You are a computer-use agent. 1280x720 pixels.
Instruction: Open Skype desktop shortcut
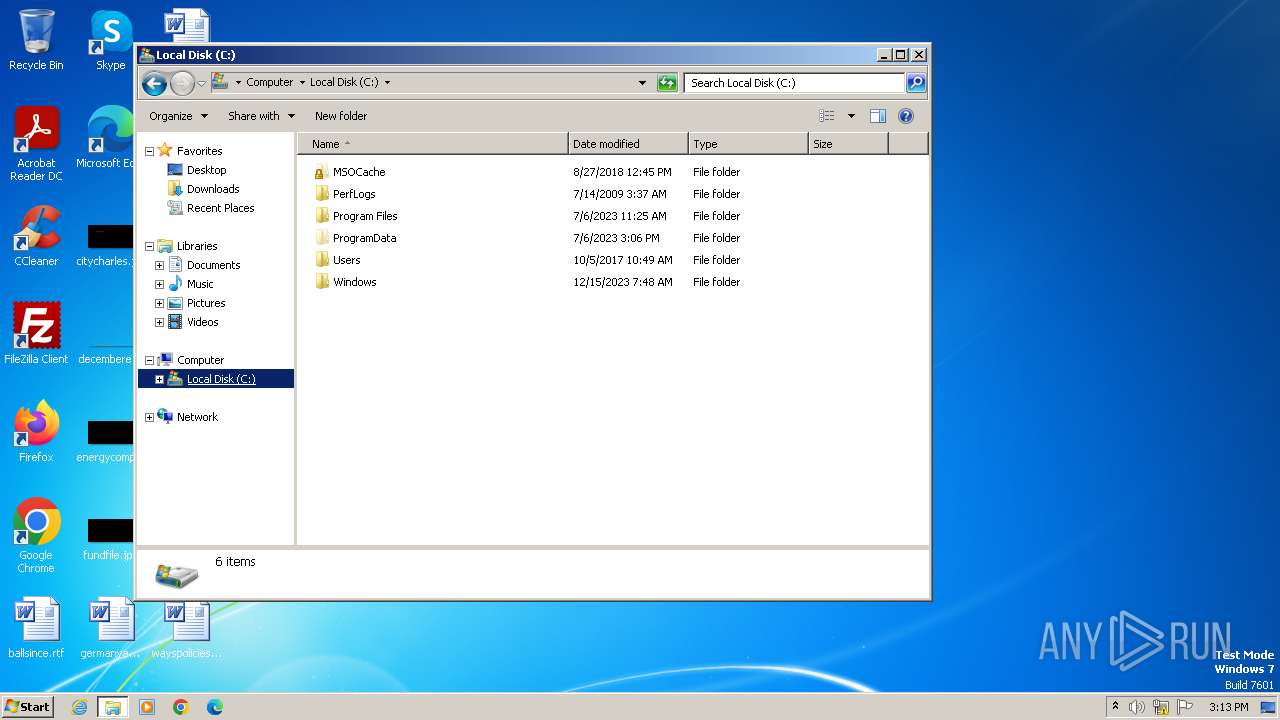pos(110,40)
